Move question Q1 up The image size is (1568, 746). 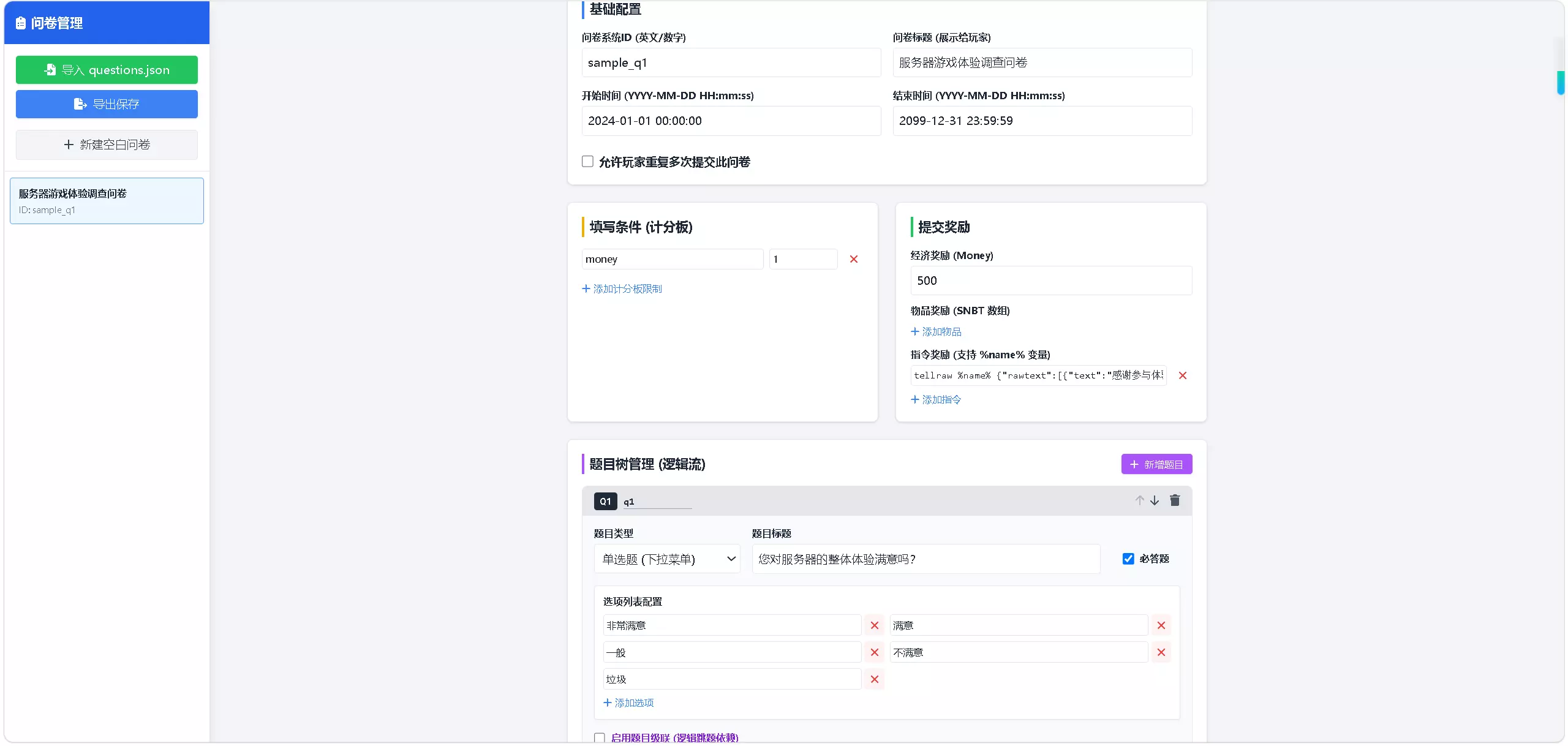tap(1139, 500)
